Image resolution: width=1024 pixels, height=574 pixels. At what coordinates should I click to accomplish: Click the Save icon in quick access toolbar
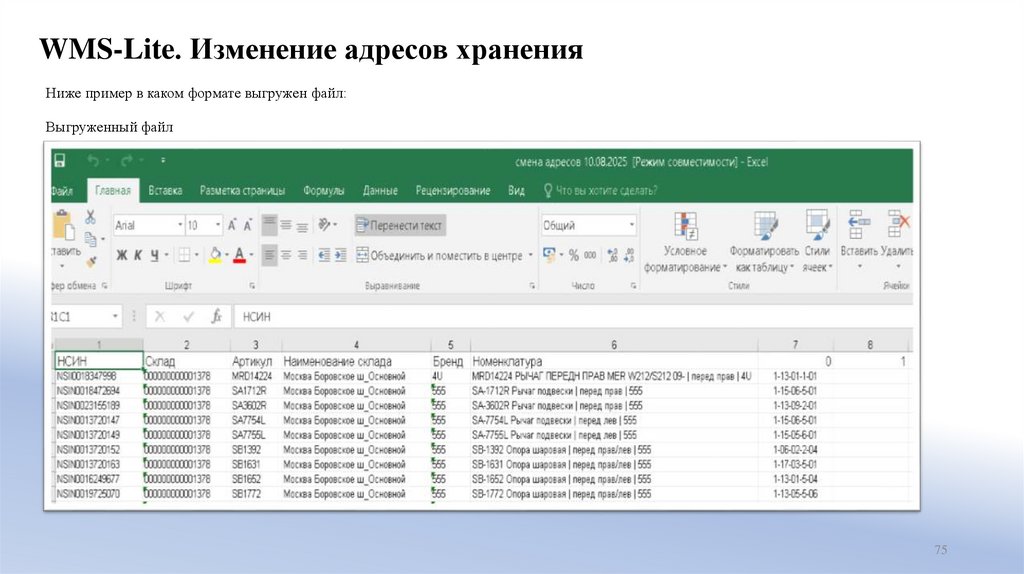59,161
